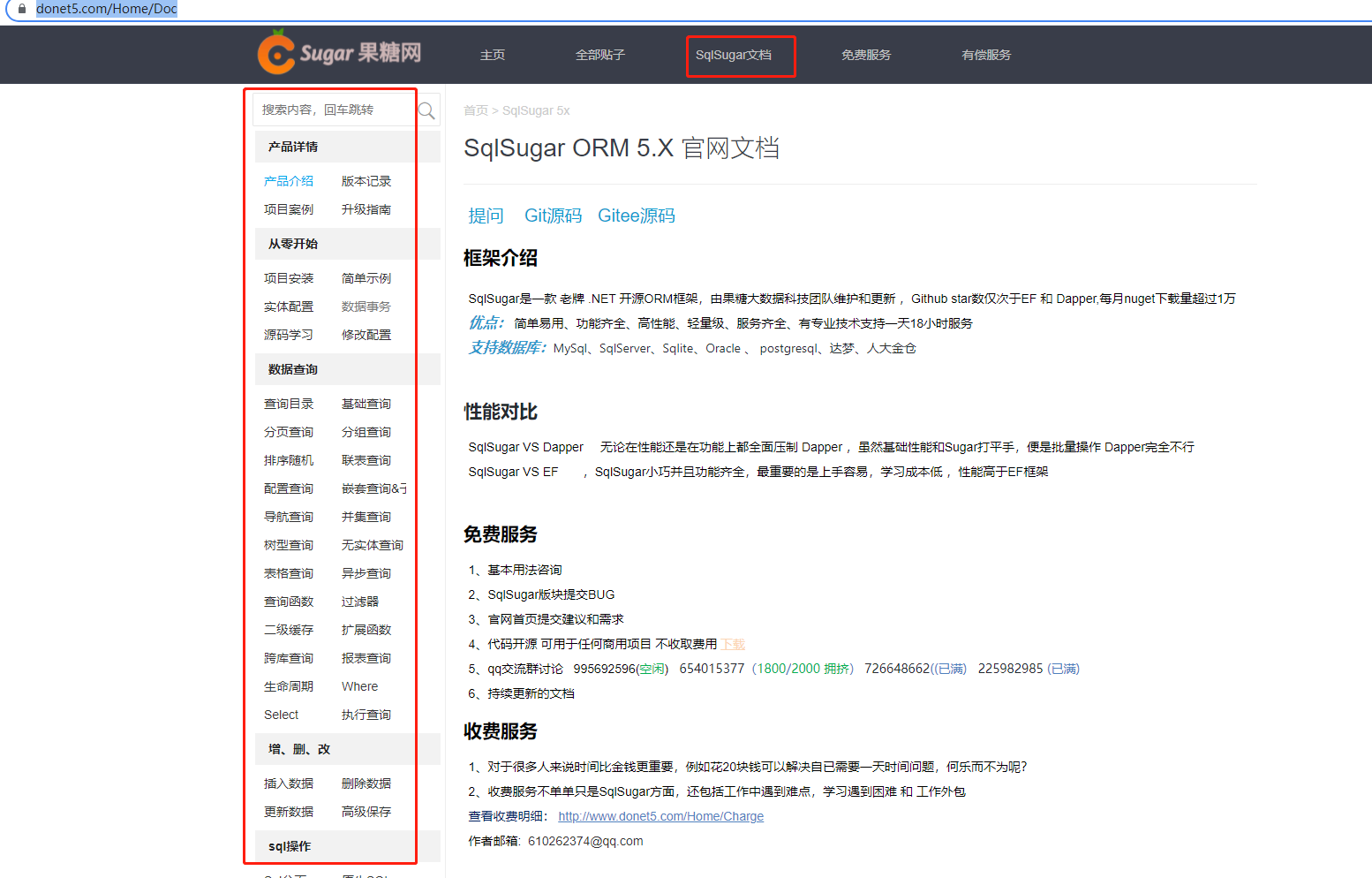Screen dimensions: 1372x878
Task: Open the 下载 link under 免费服务
Action: (x=732, y=643)
